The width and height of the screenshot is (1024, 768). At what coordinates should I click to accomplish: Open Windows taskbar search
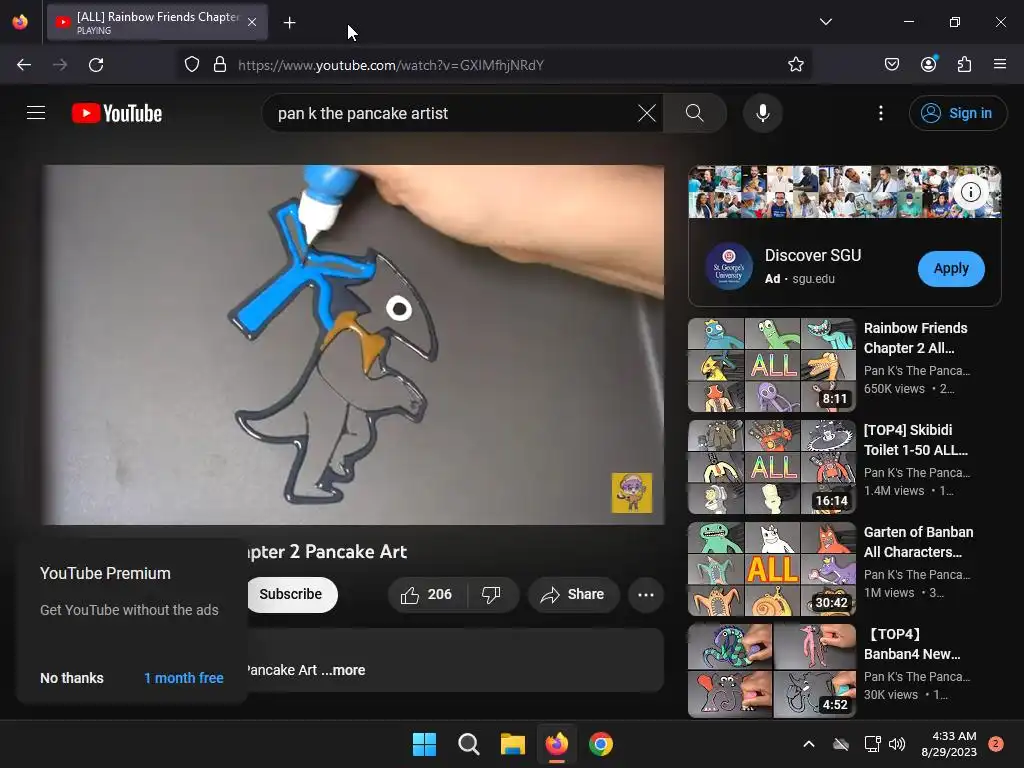(x=468, y=744)
